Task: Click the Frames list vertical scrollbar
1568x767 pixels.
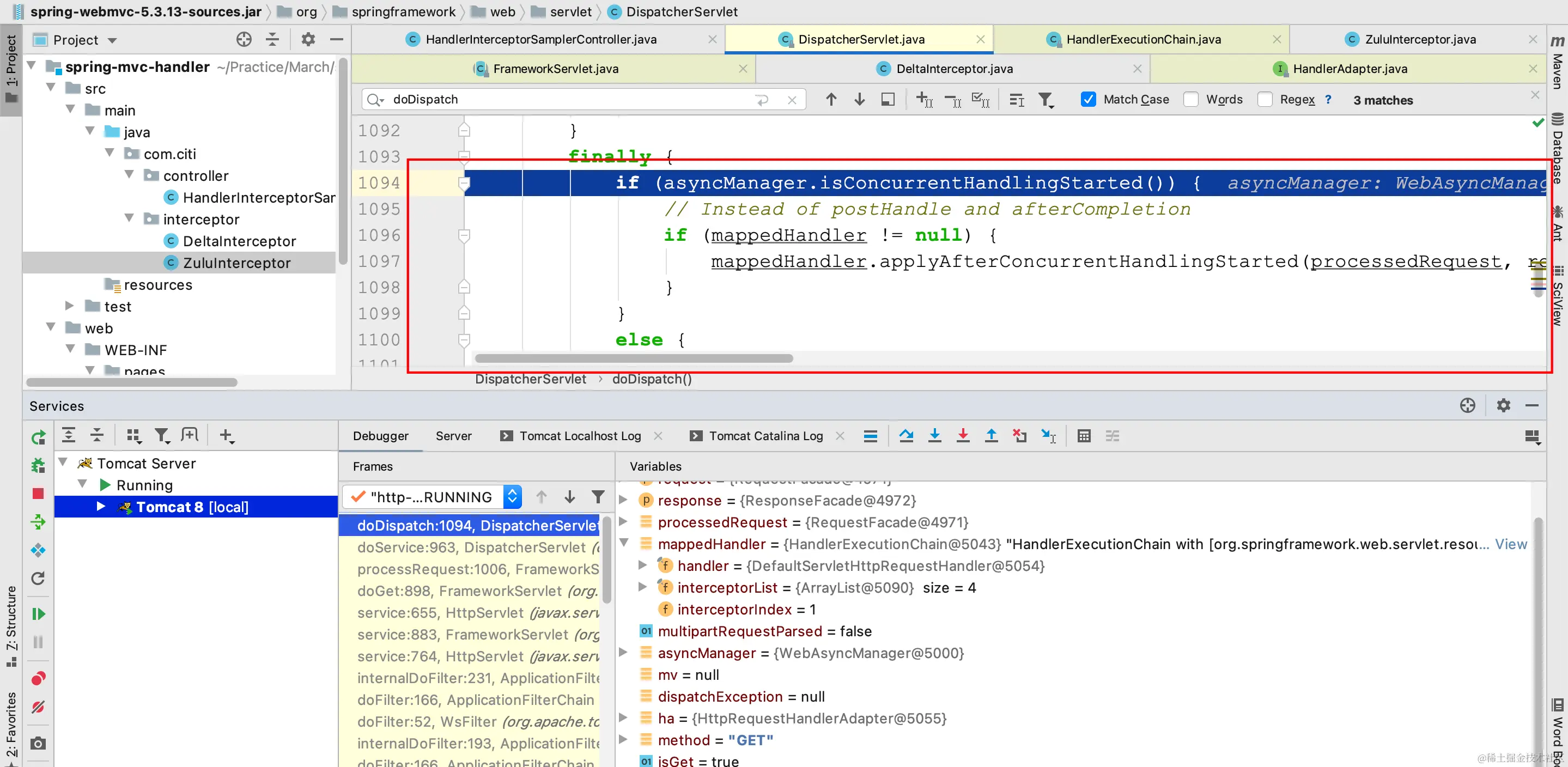Action: point(606,560)
